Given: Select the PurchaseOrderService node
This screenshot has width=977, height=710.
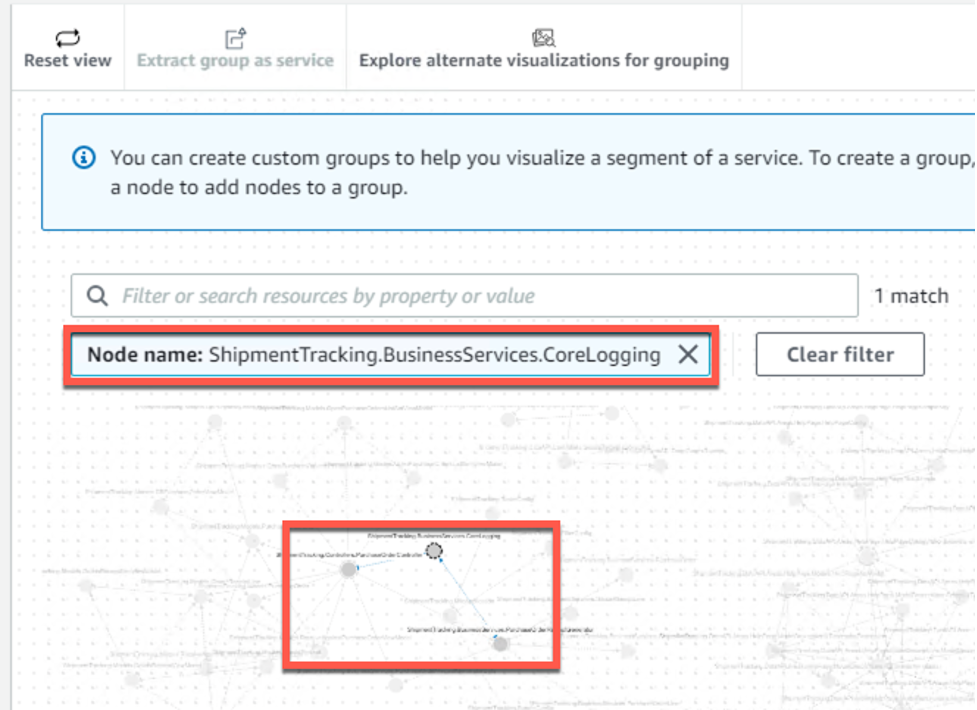Looking at the screenshot, I should (x=497, y=643).
